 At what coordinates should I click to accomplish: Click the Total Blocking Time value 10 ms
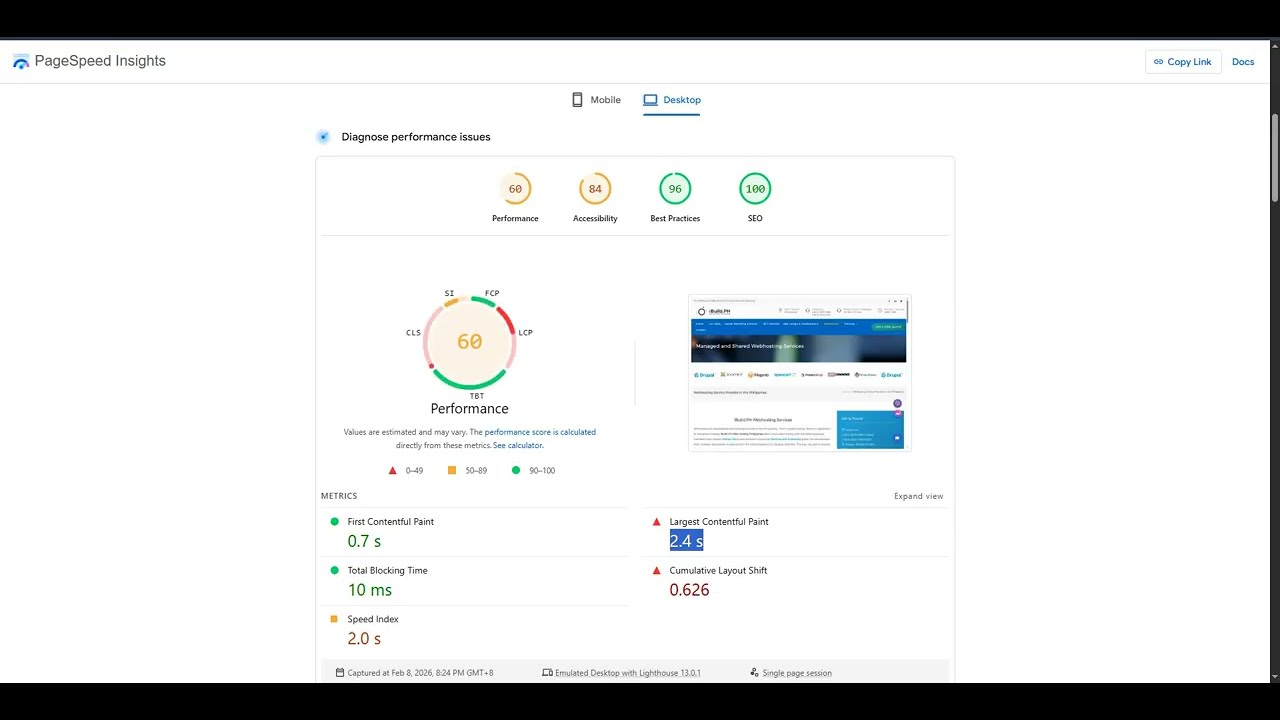click(x=370, y=590)
